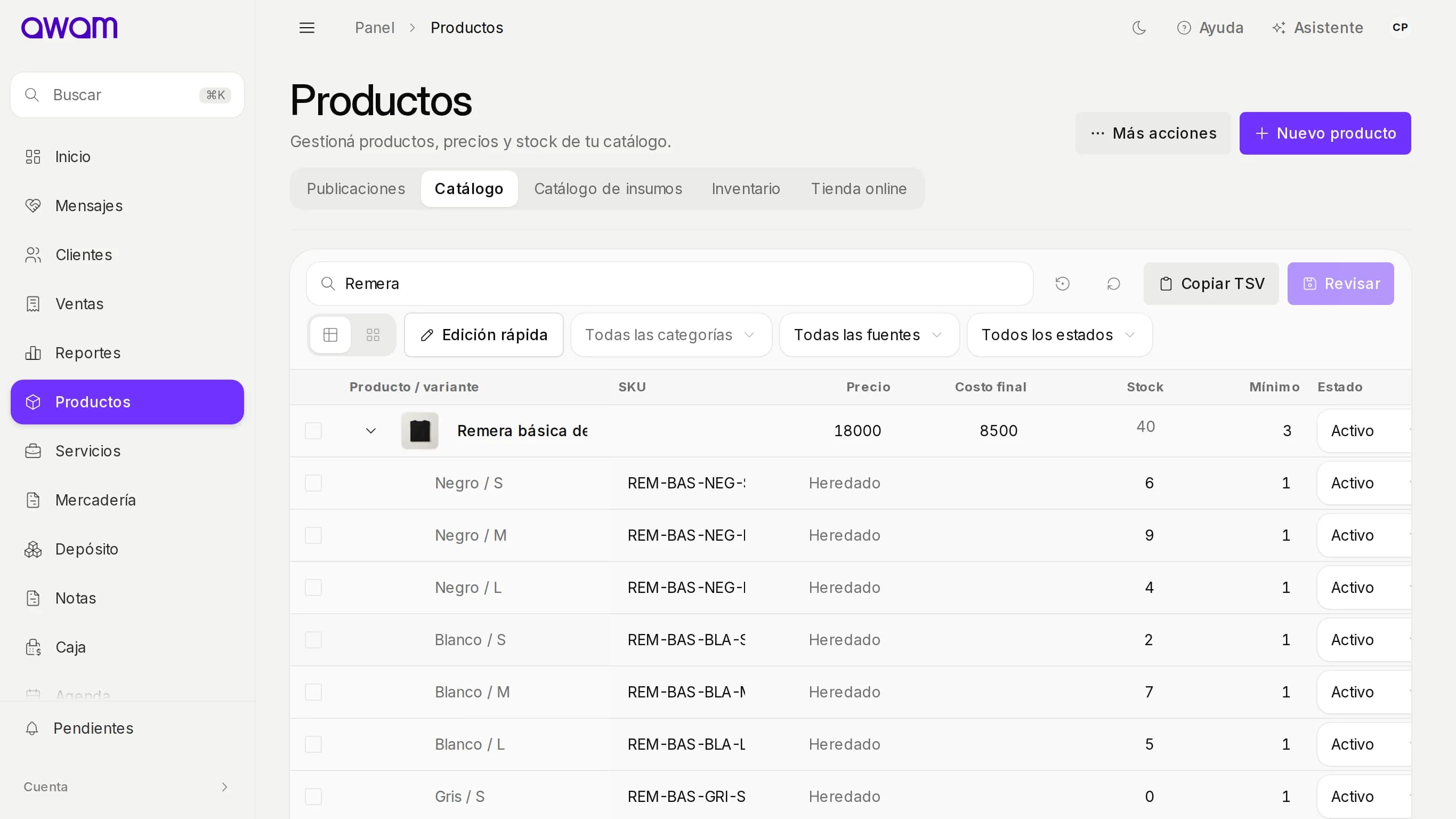Image resolution: width=1456 pixels, height=819 pixels.
Task: Switch to Tienda online tab
Action: click(859, 189)
